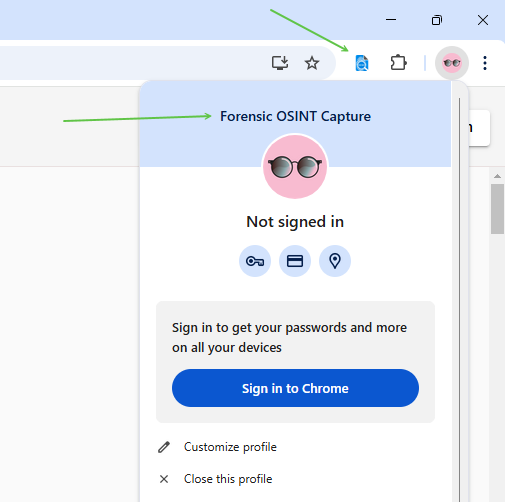Click the scrollbar up arrow
Screen dimensions: 505x502
point(497,176)
